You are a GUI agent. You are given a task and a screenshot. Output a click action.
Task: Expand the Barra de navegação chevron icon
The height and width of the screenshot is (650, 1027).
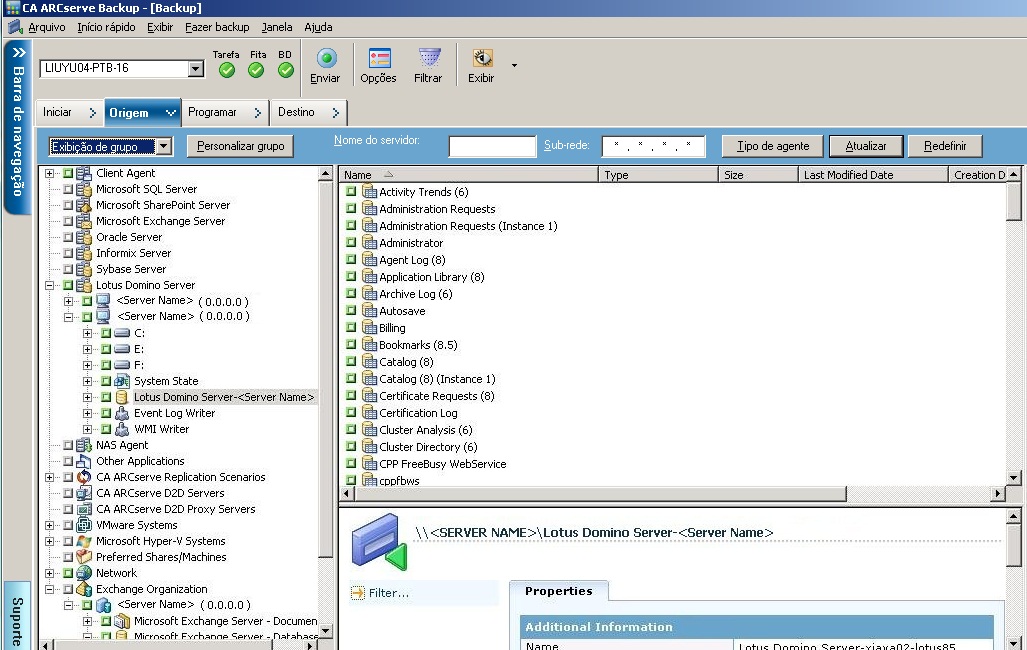coord(18,52)
